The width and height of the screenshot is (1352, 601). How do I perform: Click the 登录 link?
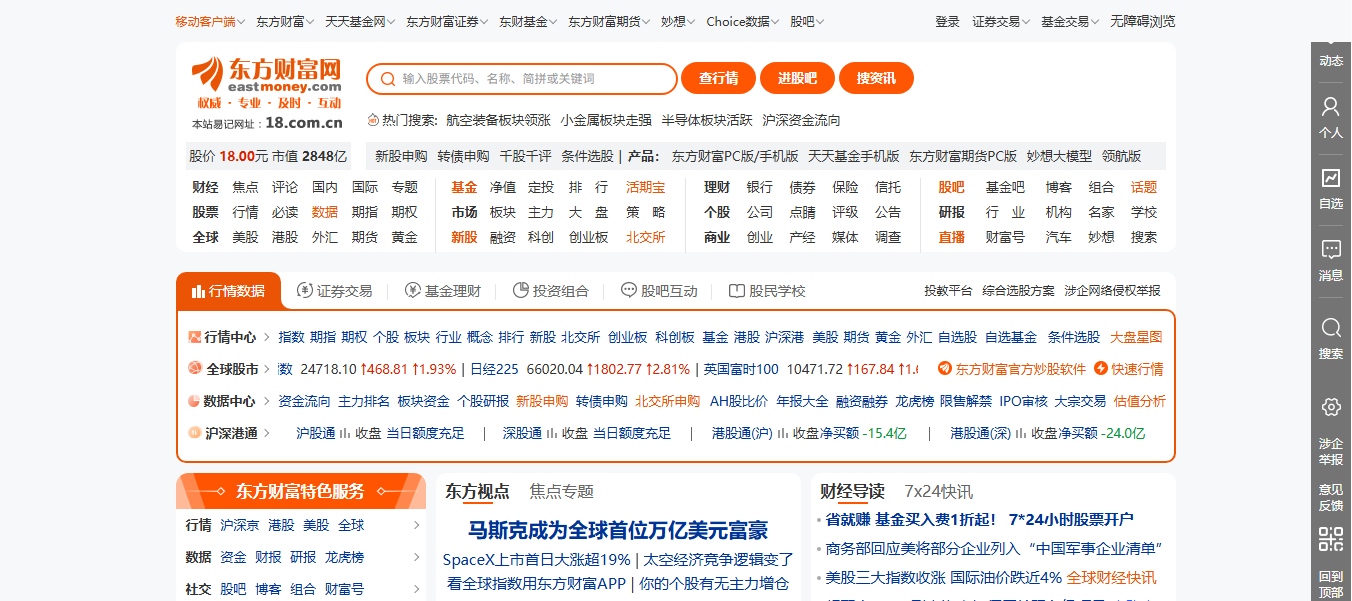coord(948,21)
